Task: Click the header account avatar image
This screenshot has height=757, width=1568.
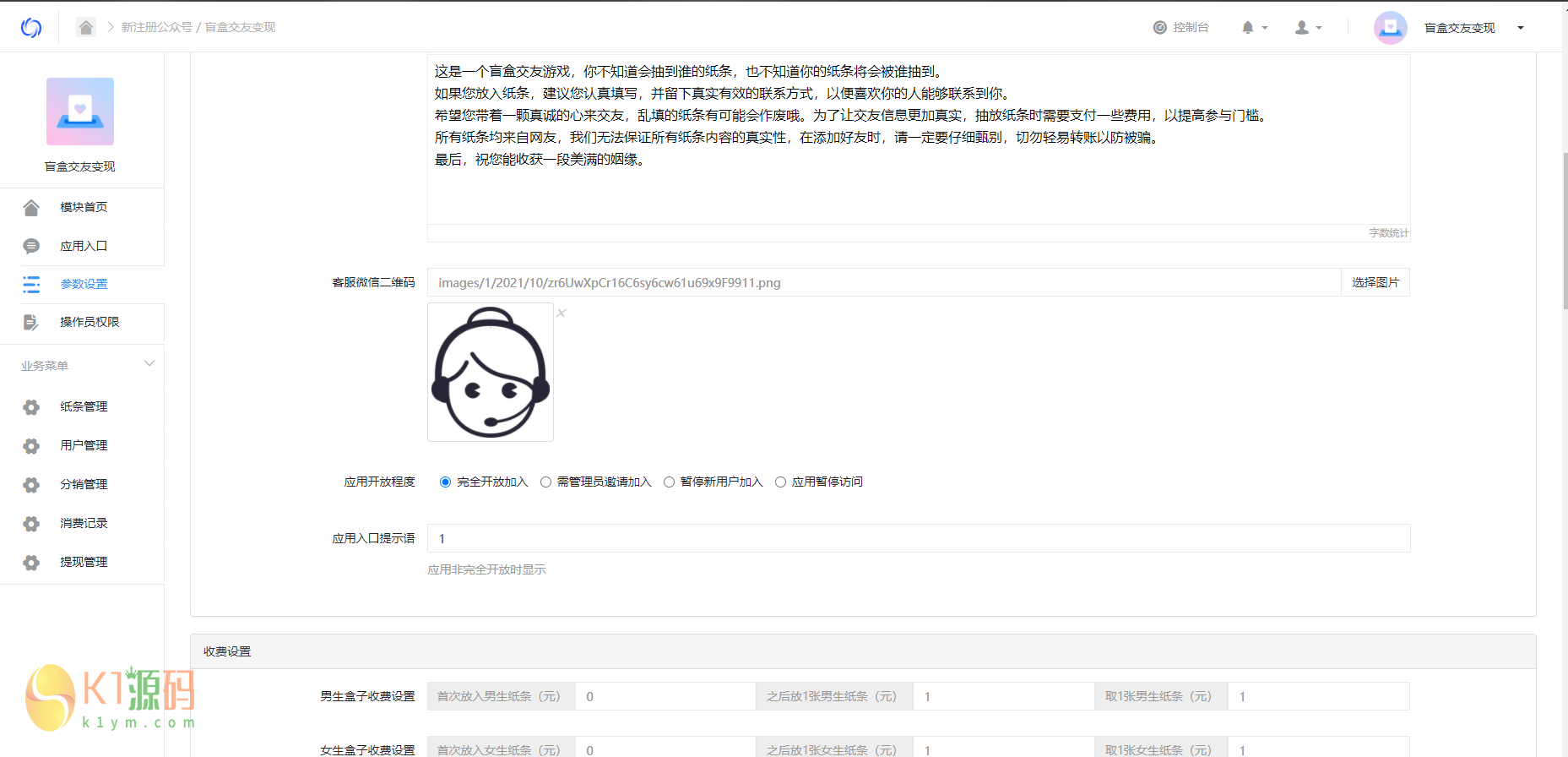Action: click(x=1391, y=28)
